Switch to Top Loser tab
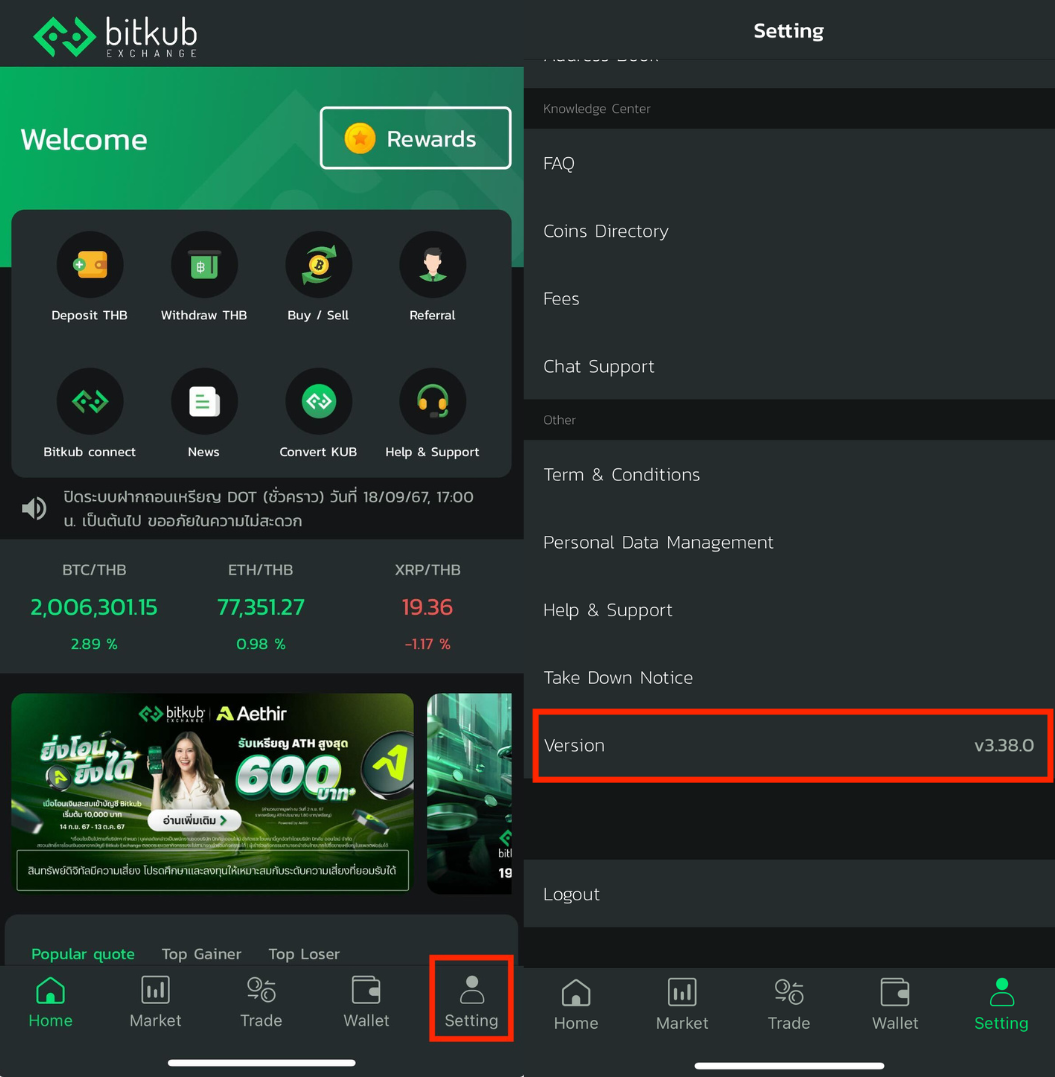The height and width of the screenshot is (1077, 1055). 304,953
